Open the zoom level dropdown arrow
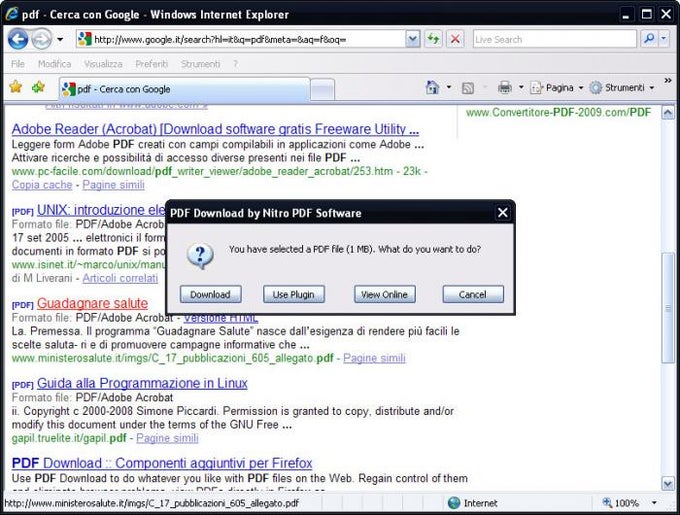680x515 pixels. (x=654, y=503)
